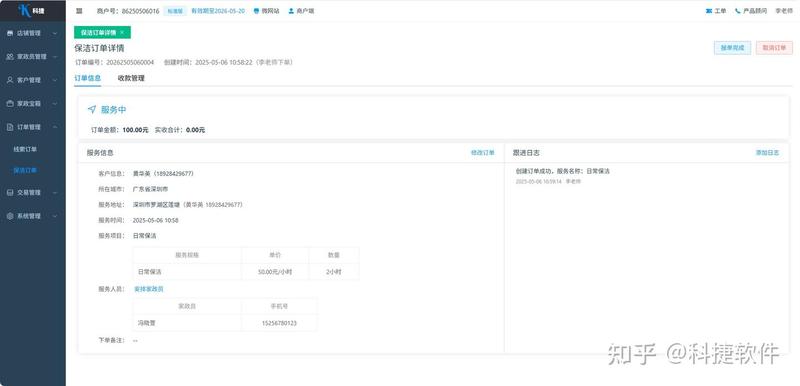
Task: Click the customer 黄华美（18928429677）info
Action: (163, 174)
